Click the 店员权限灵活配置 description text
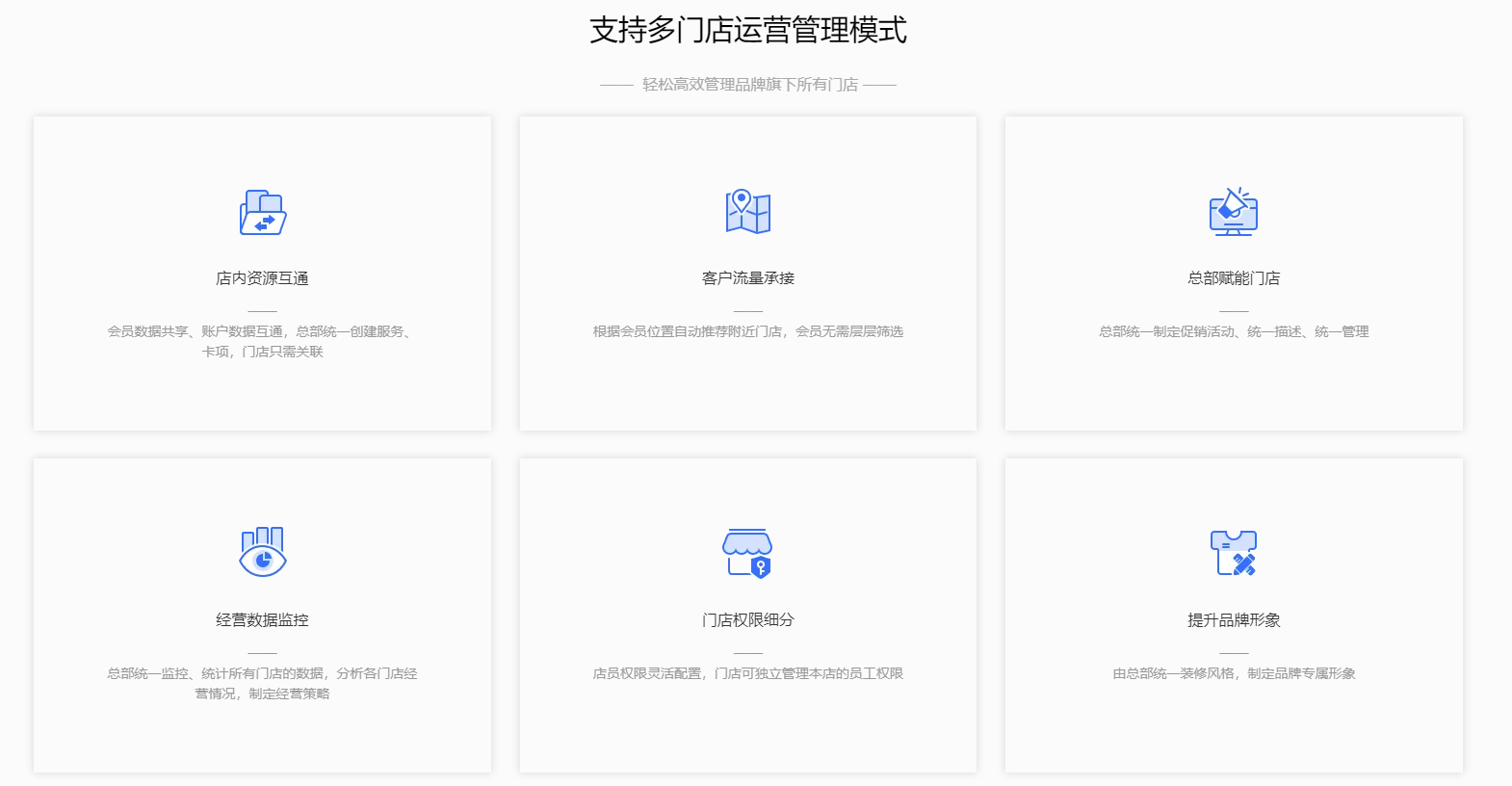The image size is (1512, 786). (747, 673)
